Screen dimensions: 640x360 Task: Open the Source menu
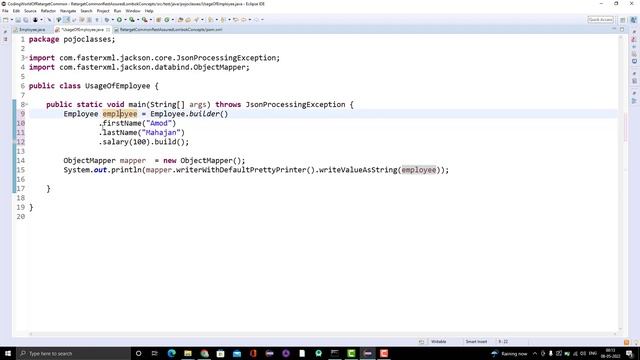pyautogui.click(x=30, y=11)
